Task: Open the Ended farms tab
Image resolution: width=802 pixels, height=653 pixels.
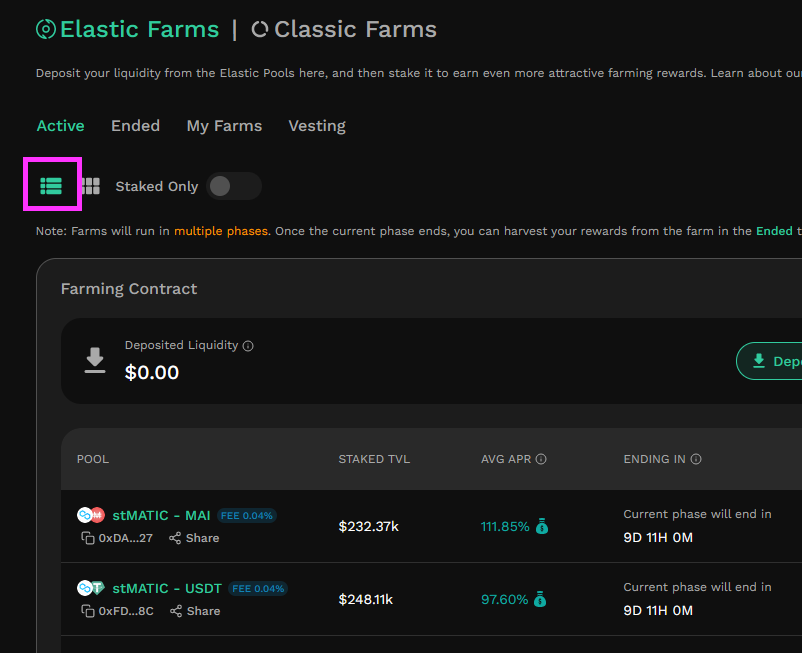Action: [x=136, y=126]
